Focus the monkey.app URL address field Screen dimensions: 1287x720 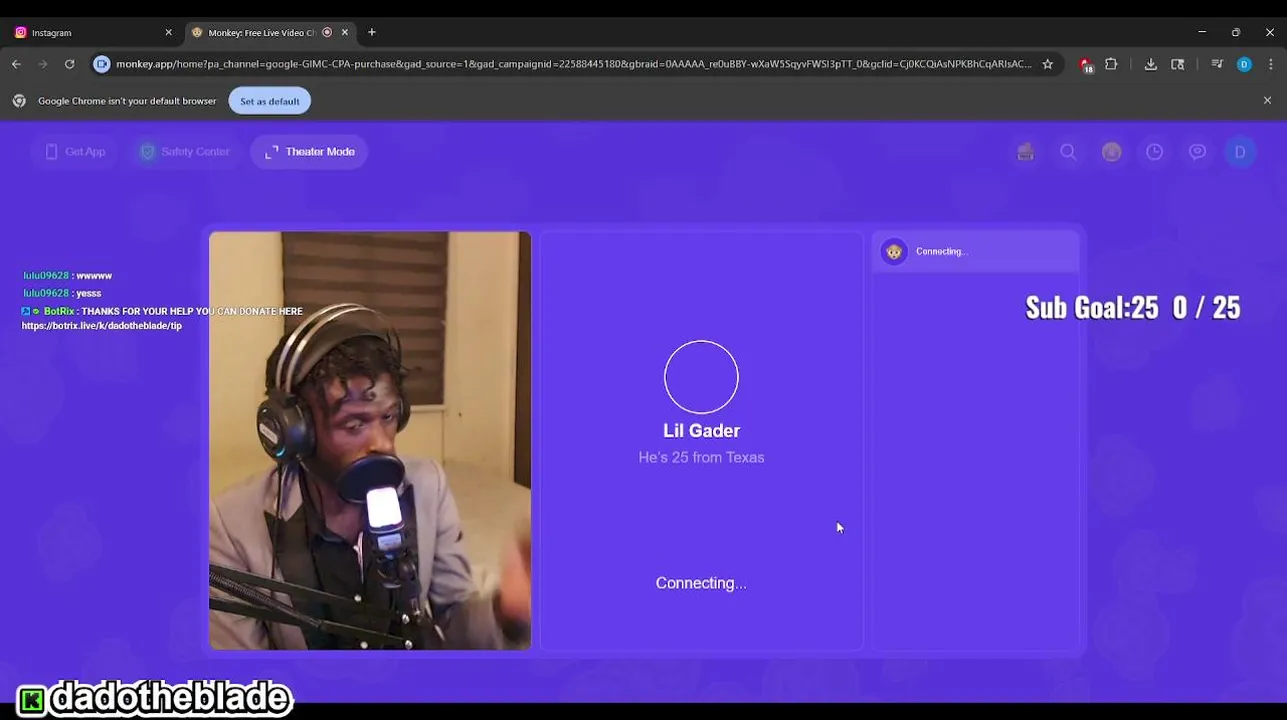(573, 64)
